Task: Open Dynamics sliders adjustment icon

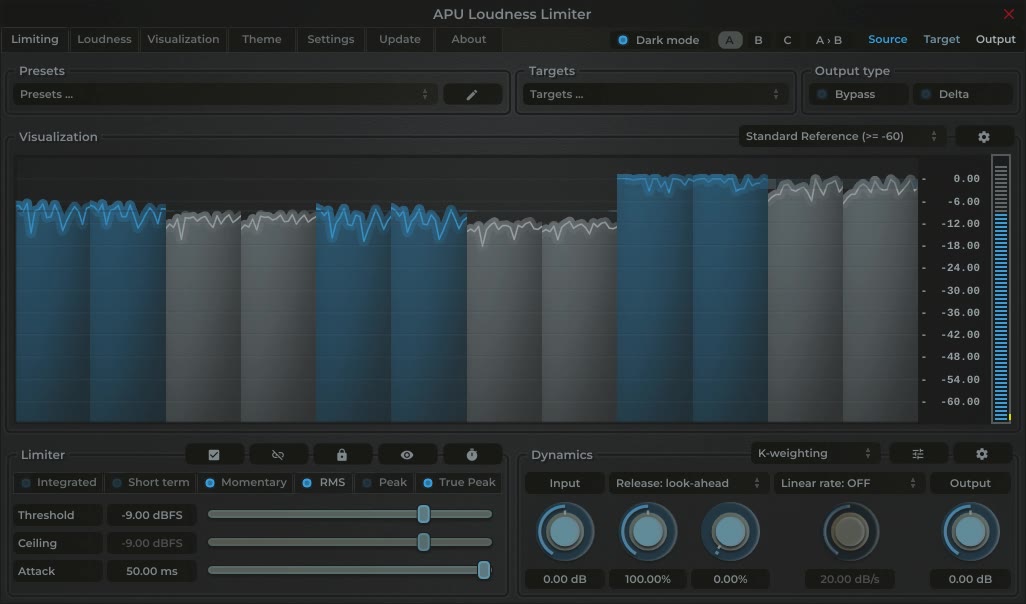Action: tap(917, 453)
